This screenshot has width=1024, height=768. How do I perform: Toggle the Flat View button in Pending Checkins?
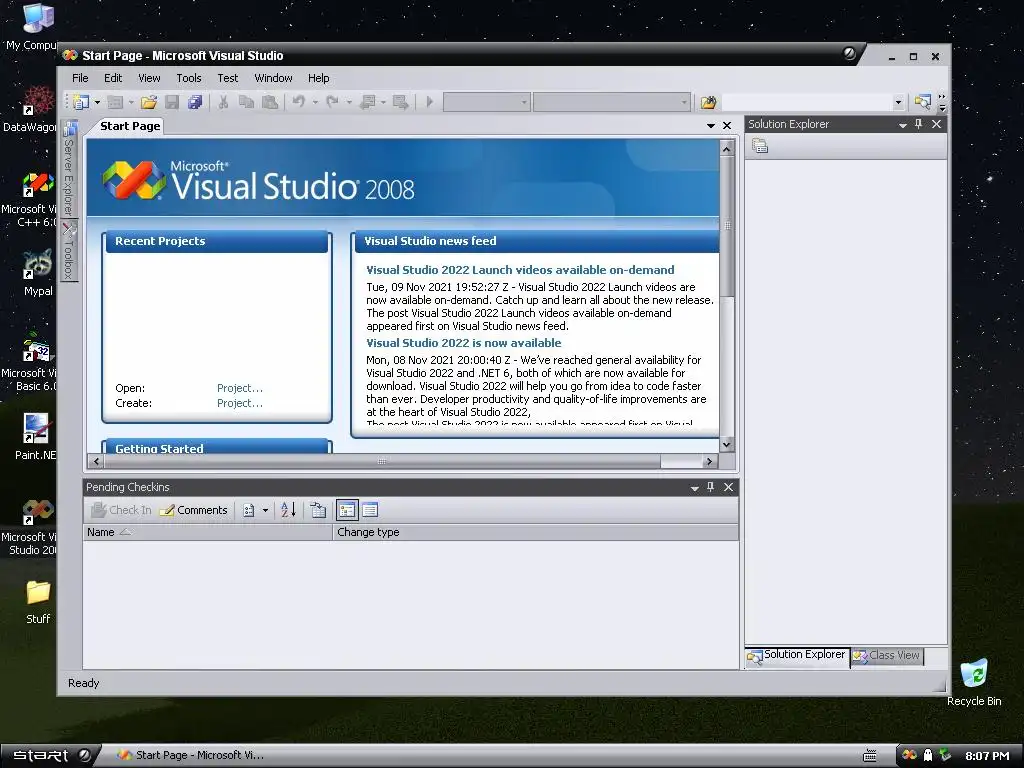[370, 510]
